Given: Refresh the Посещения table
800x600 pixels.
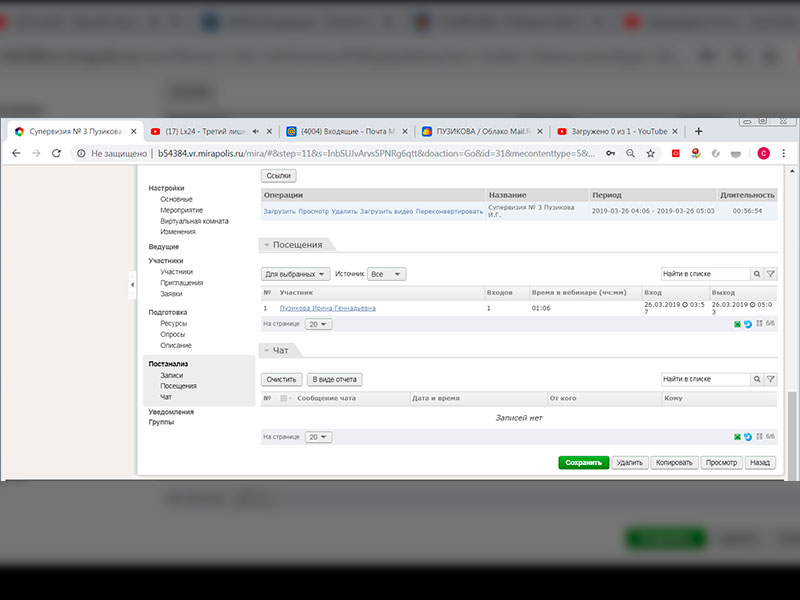Looking at the screenshot, I should pyautogui.click(x=748, y=324).
